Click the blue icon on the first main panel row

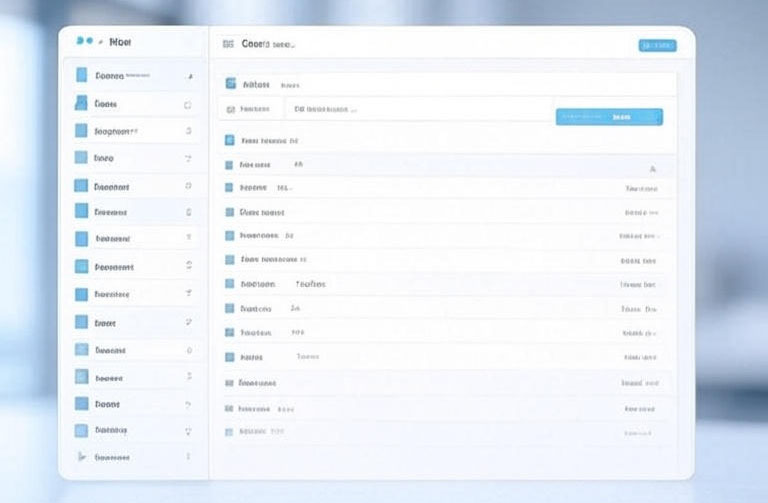pos(231,85)
